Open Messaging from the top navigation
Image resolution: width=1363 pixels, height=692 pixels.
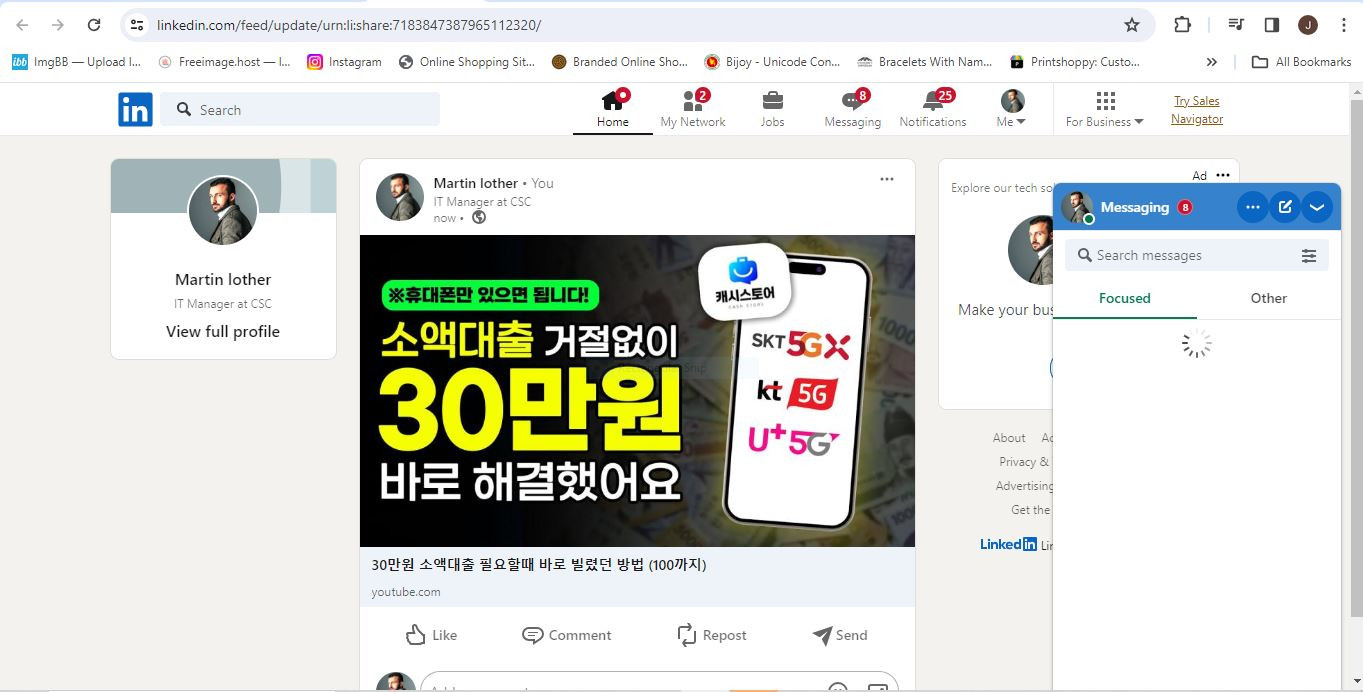852,109
